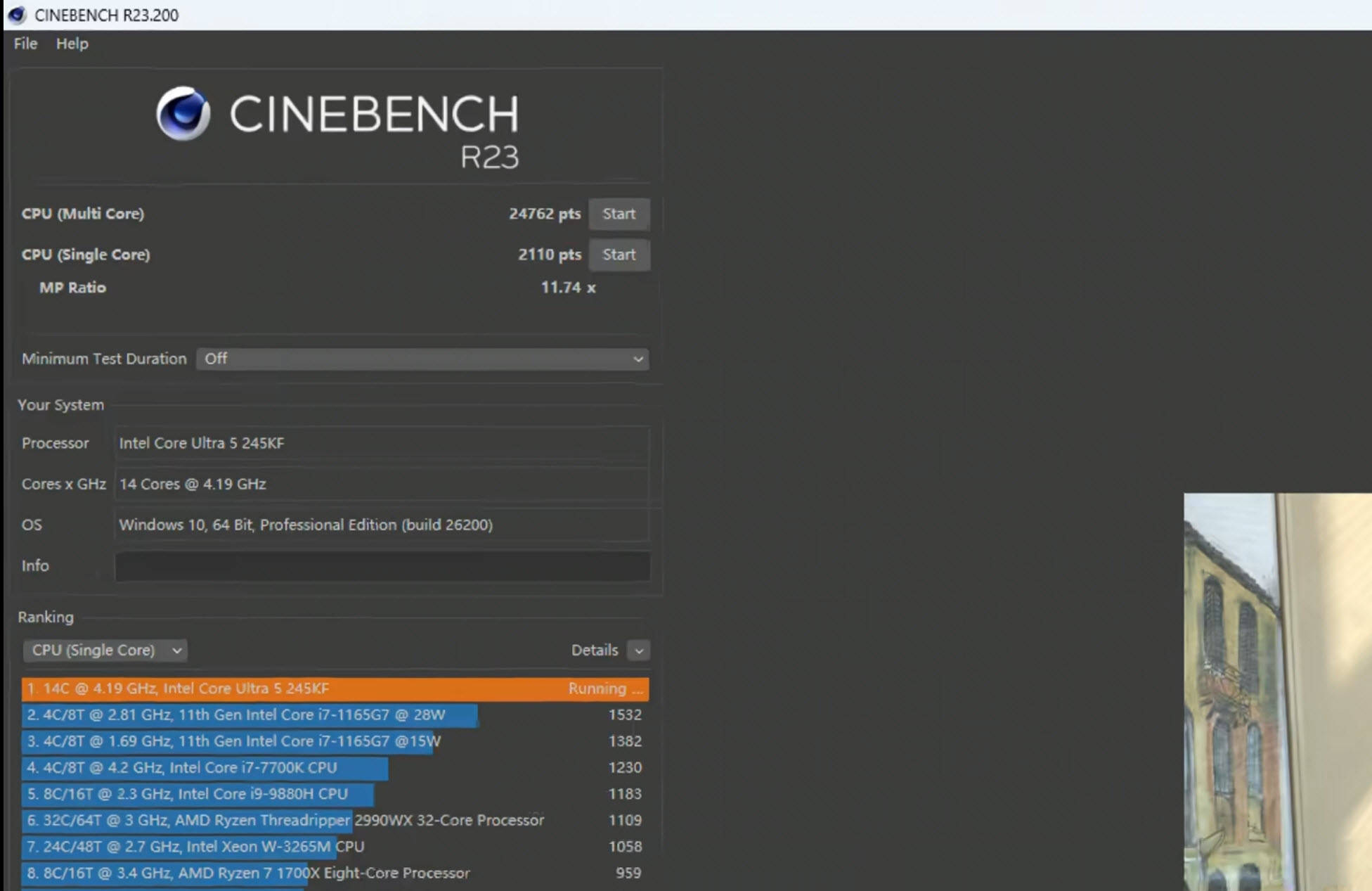Select the Core i9-9880H ranking row
The image size is (1372, 891).
pos(197,794)
